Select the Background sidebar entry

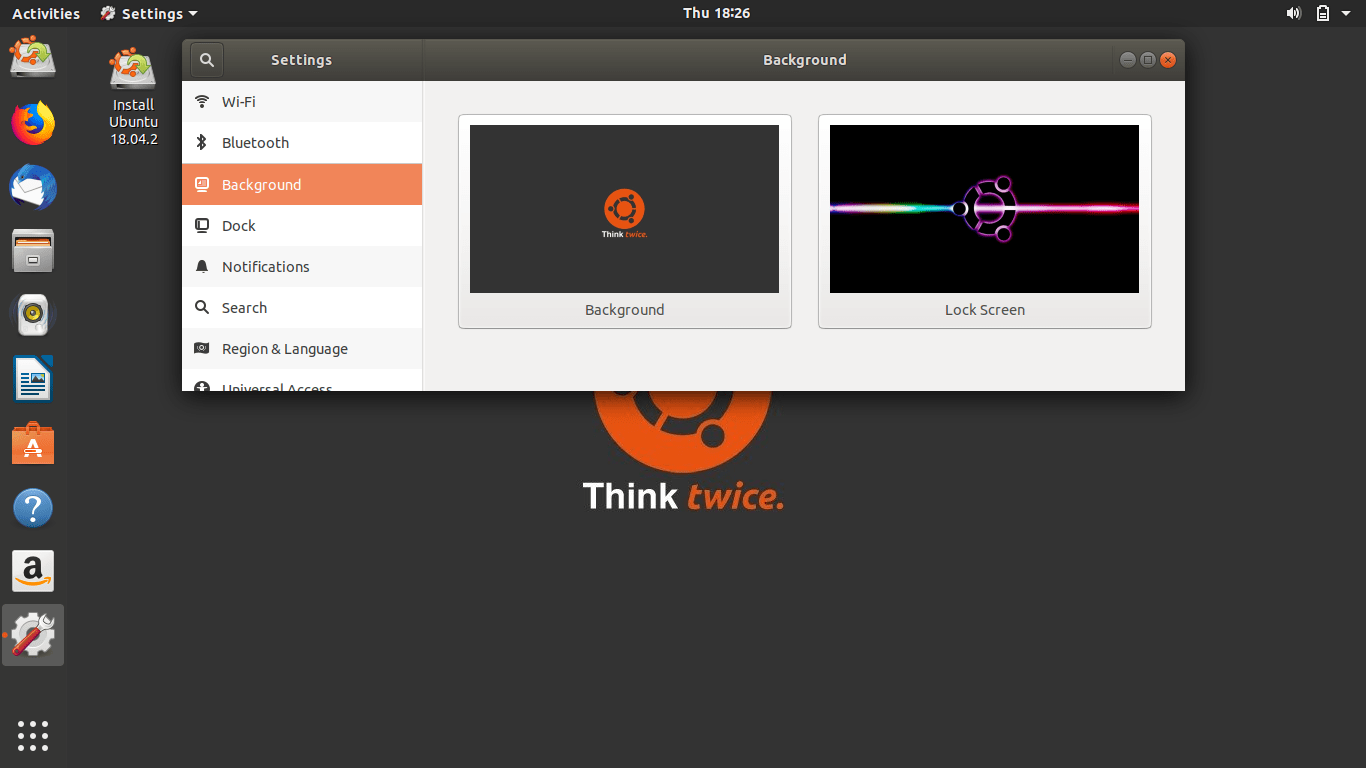[302, 185]
